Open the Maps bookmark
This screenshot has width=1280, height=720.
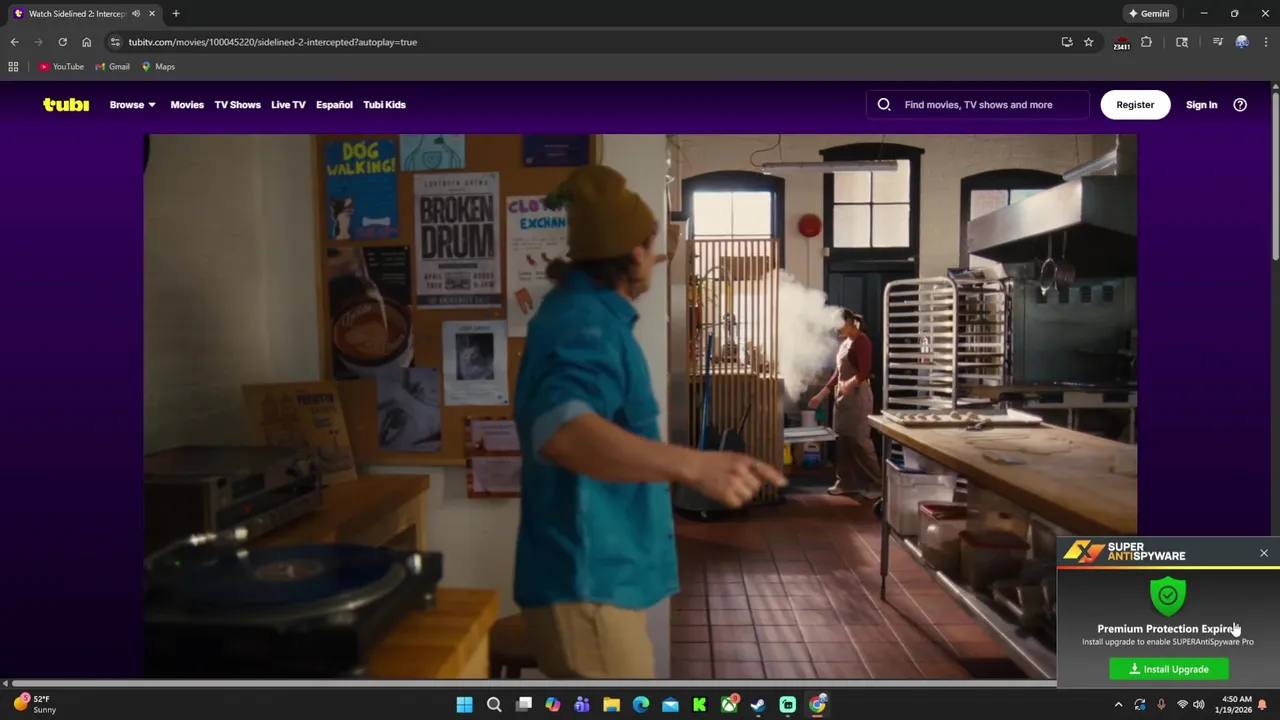(x=158, y=67)
